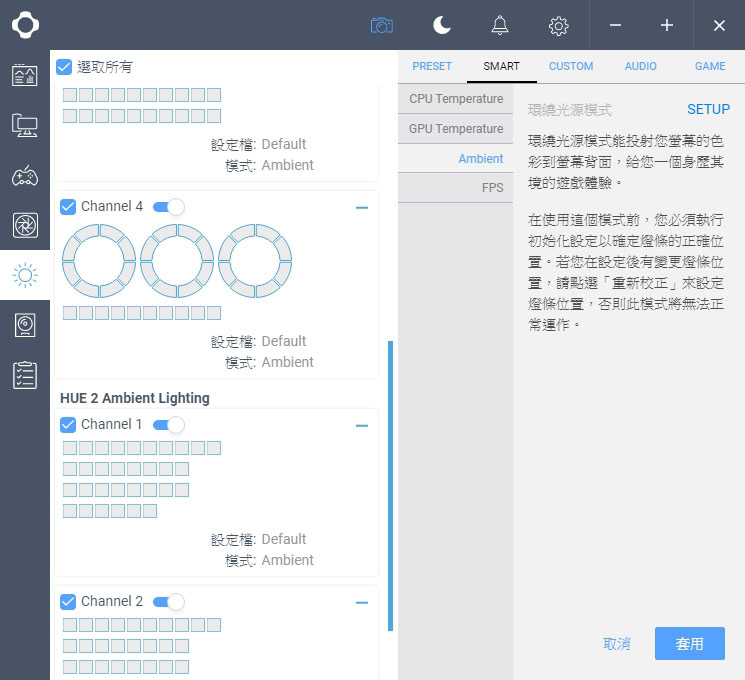This screenshot has width=745, height=680.
Task: Uncheck the HUE 2 Ambient Channel 1 checkbox
Action: tap(68, 425)
